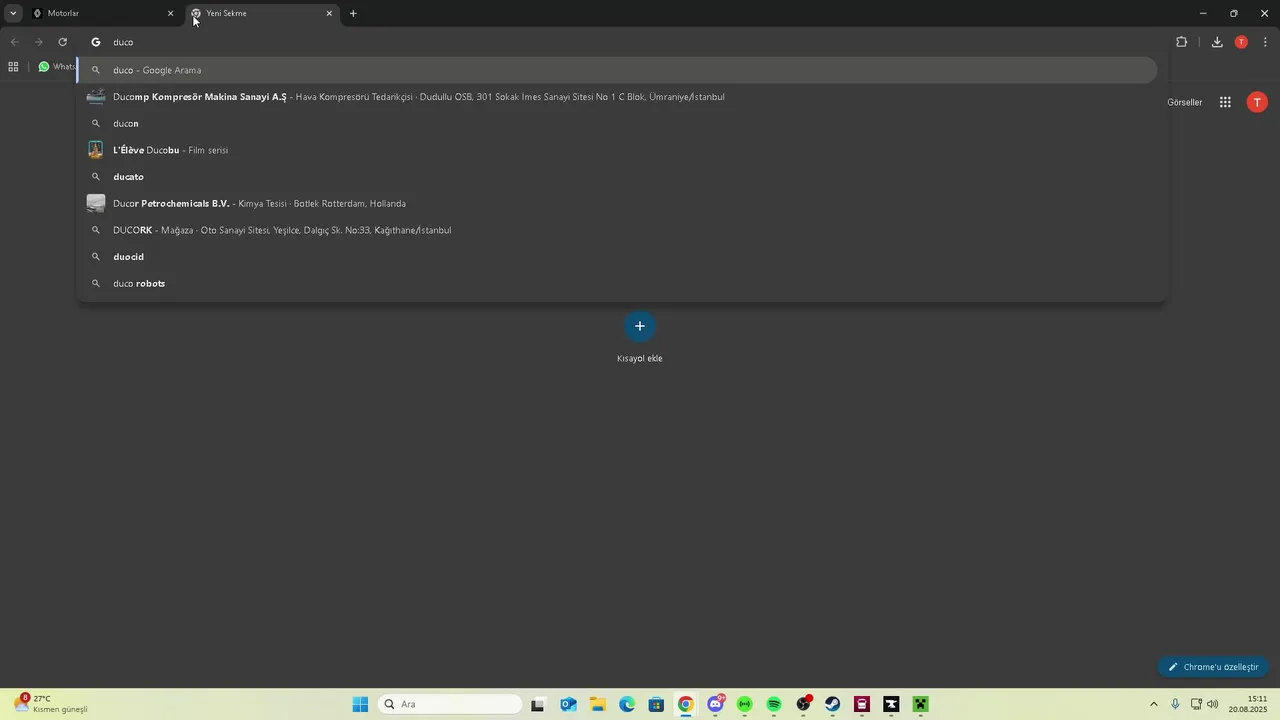This screenshot has width=1280, height=720.
Task: Click the microphone icon in system tray
Action: [1175, 704]
